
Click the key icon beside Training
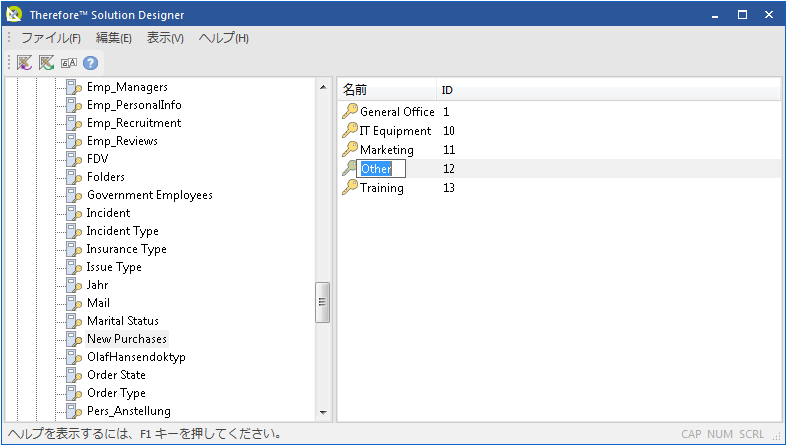(x=349, y=187)
